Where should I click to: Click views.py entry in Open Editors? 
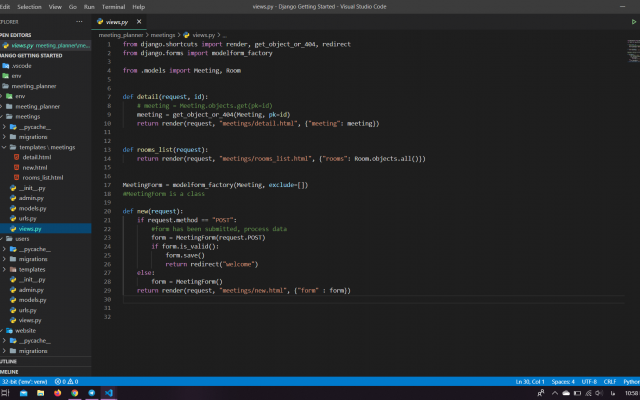[46, 45]
